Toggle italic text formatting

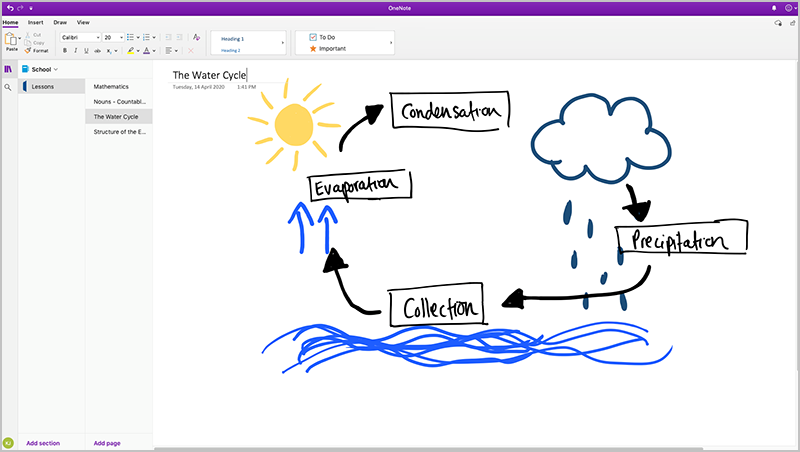coord(75,50)
